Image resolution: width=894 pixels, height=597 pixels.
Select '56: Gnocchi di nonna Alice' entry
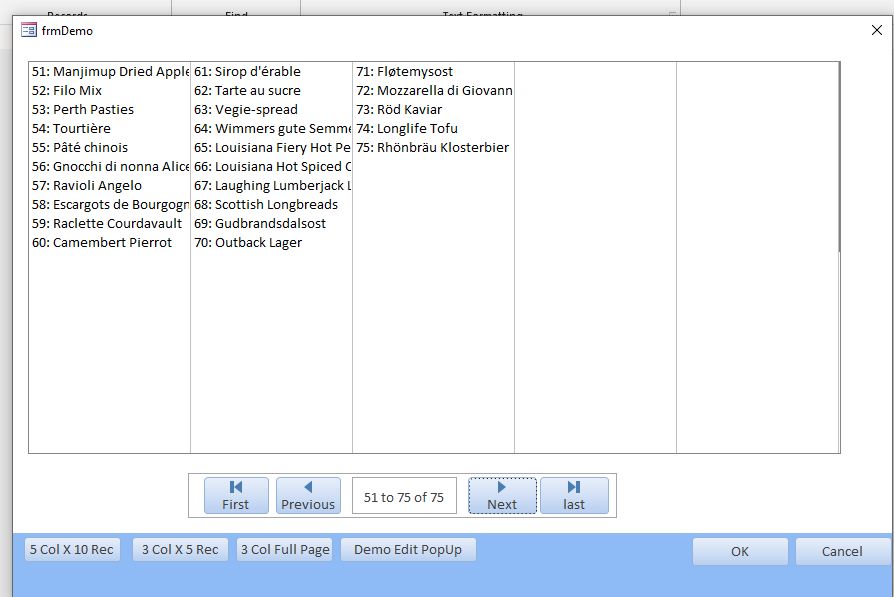tap(109, 166)
